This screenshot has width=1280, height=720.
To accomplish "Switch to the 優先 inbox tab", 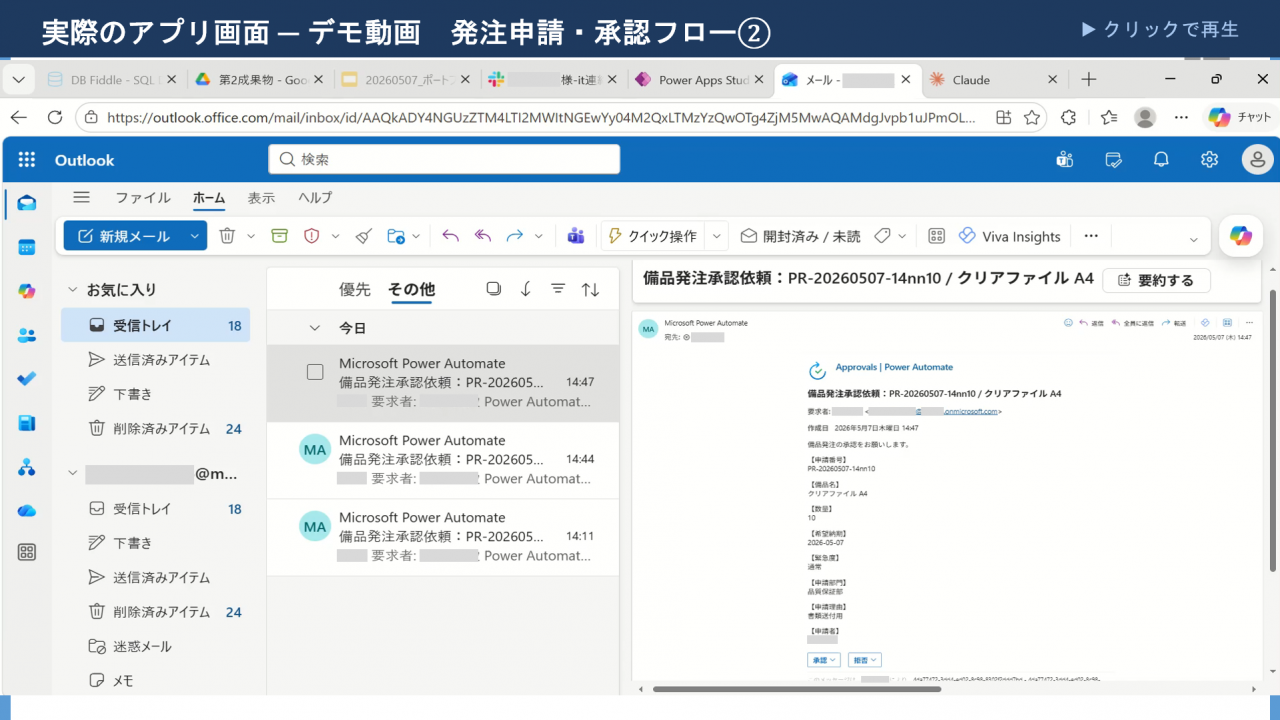I will pos(355,289).
